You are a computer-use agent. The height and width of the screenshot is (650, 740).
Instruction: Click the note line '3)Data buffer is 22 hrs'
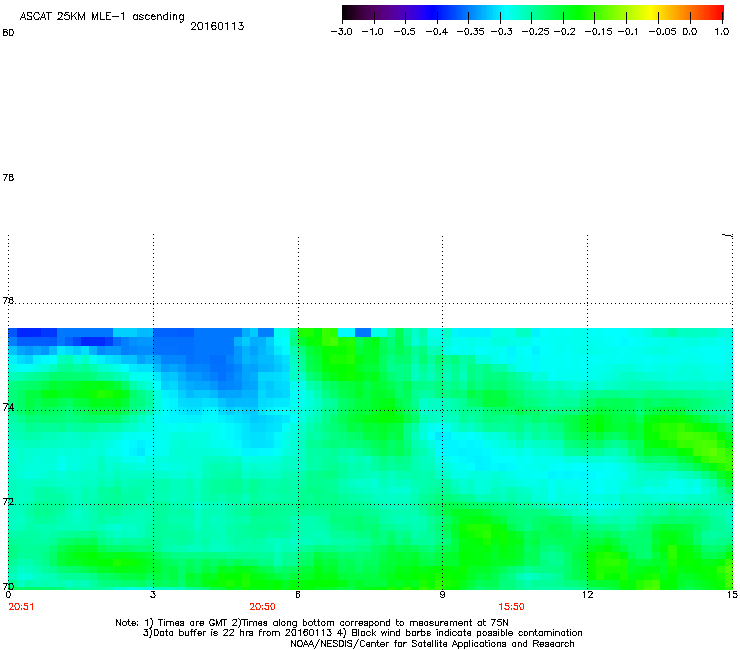(362, 633)
